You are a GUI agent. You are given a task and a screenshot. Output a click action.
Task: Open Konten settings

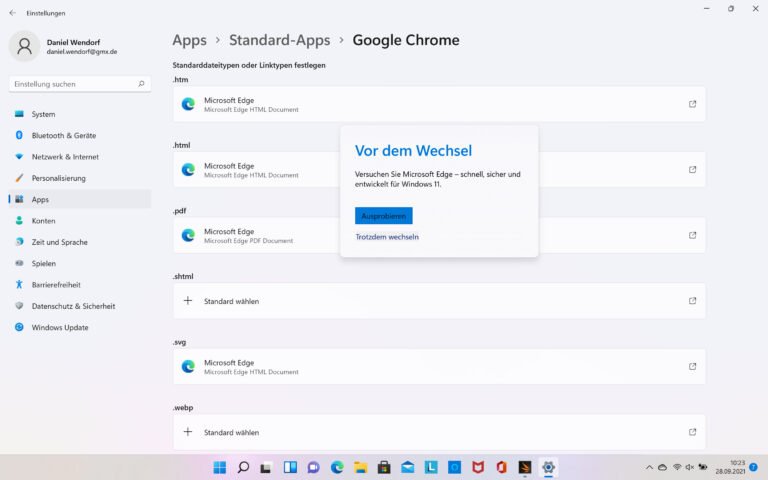[80, 220]
